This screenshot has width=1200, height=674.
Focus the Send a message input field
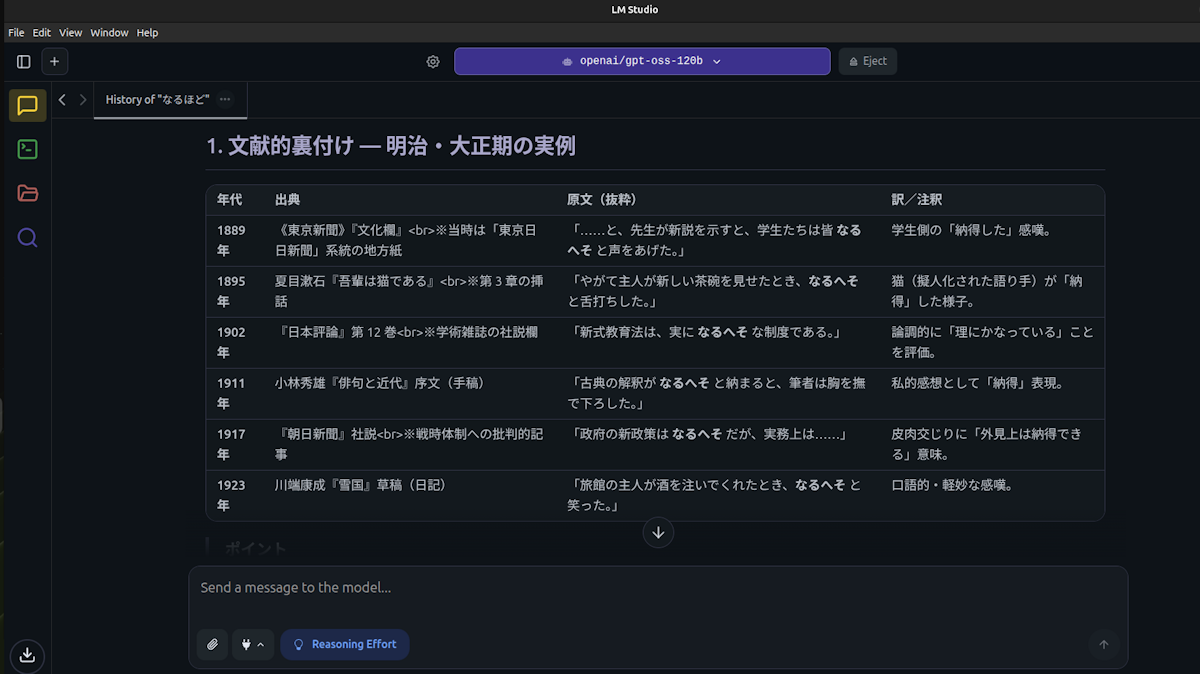pos(658,588)
